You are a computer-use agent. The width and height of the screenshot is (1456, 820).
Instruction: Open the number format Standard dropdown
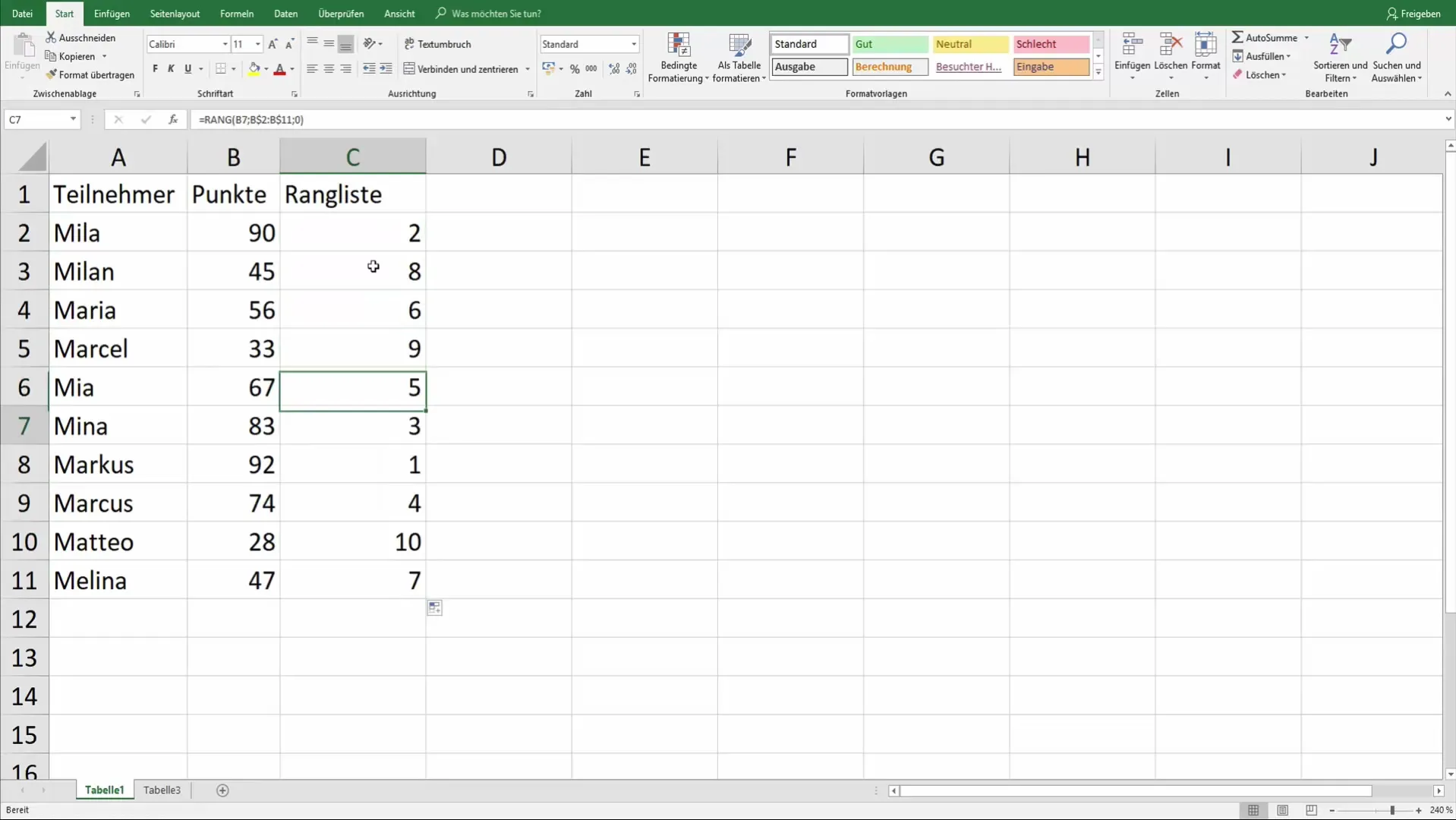634,44
